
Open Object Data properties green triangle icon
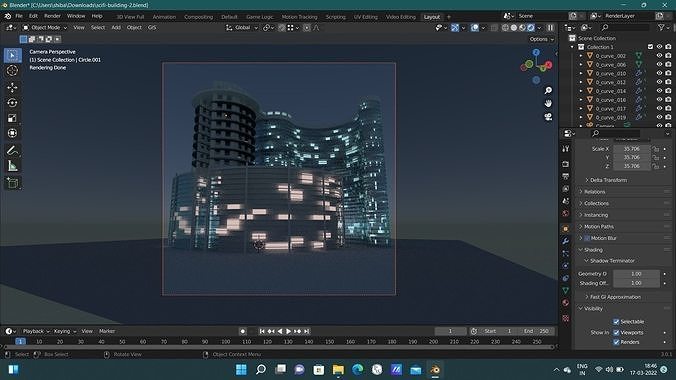[x=566, y=291]
